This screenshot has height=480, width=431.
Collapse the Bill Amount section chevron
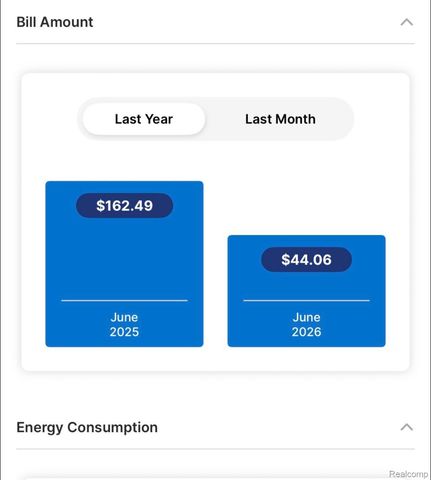coord(407,22)
